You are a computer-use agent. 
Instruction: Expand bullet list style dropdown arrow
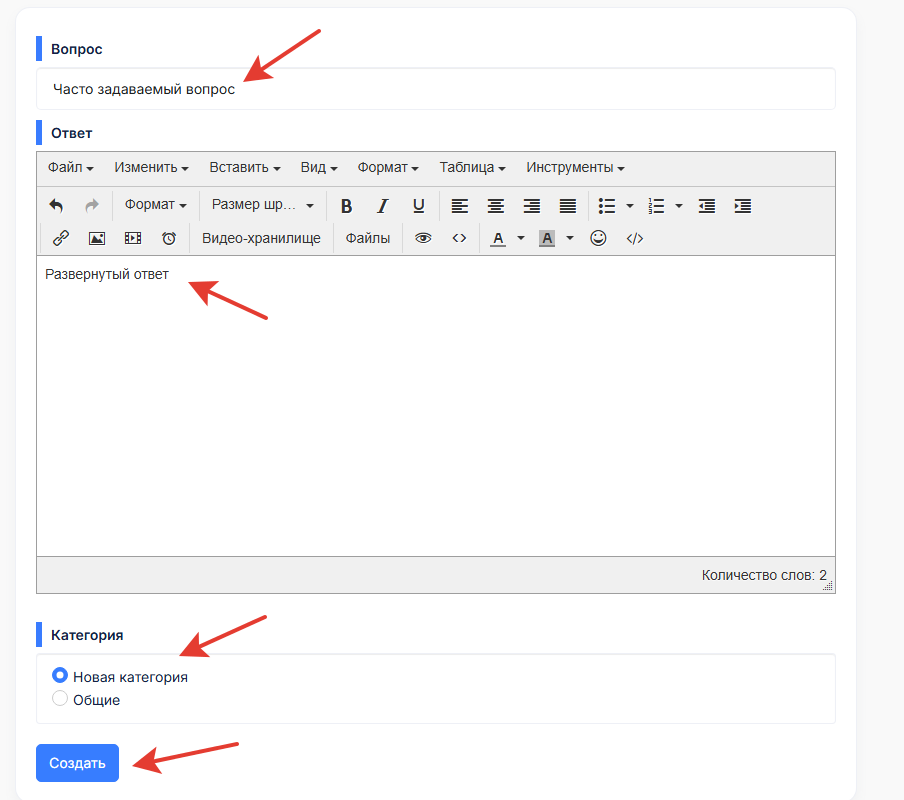630,205
